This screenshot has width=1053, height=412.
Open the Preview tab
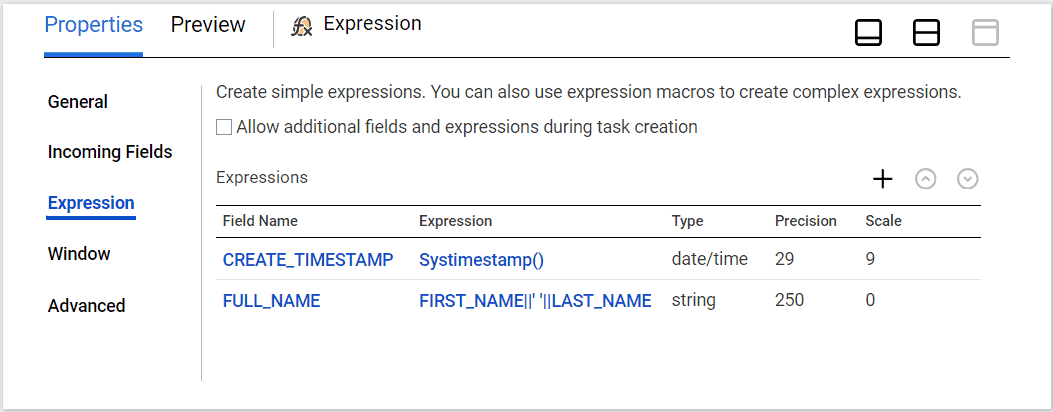point(208,25)
